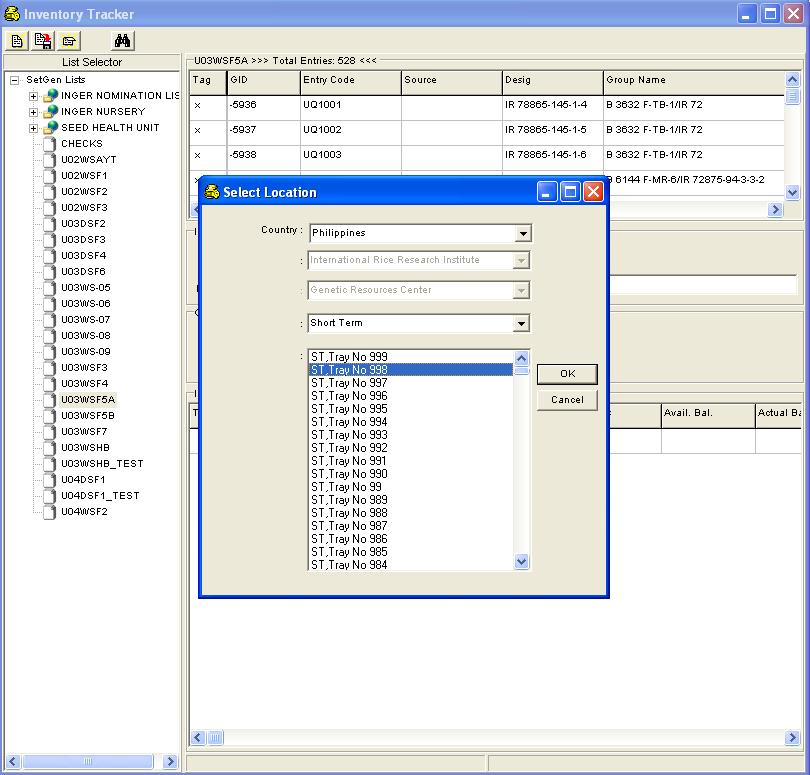Click the IR 78865-145-1-4 designation cell

tap(553, 108)
